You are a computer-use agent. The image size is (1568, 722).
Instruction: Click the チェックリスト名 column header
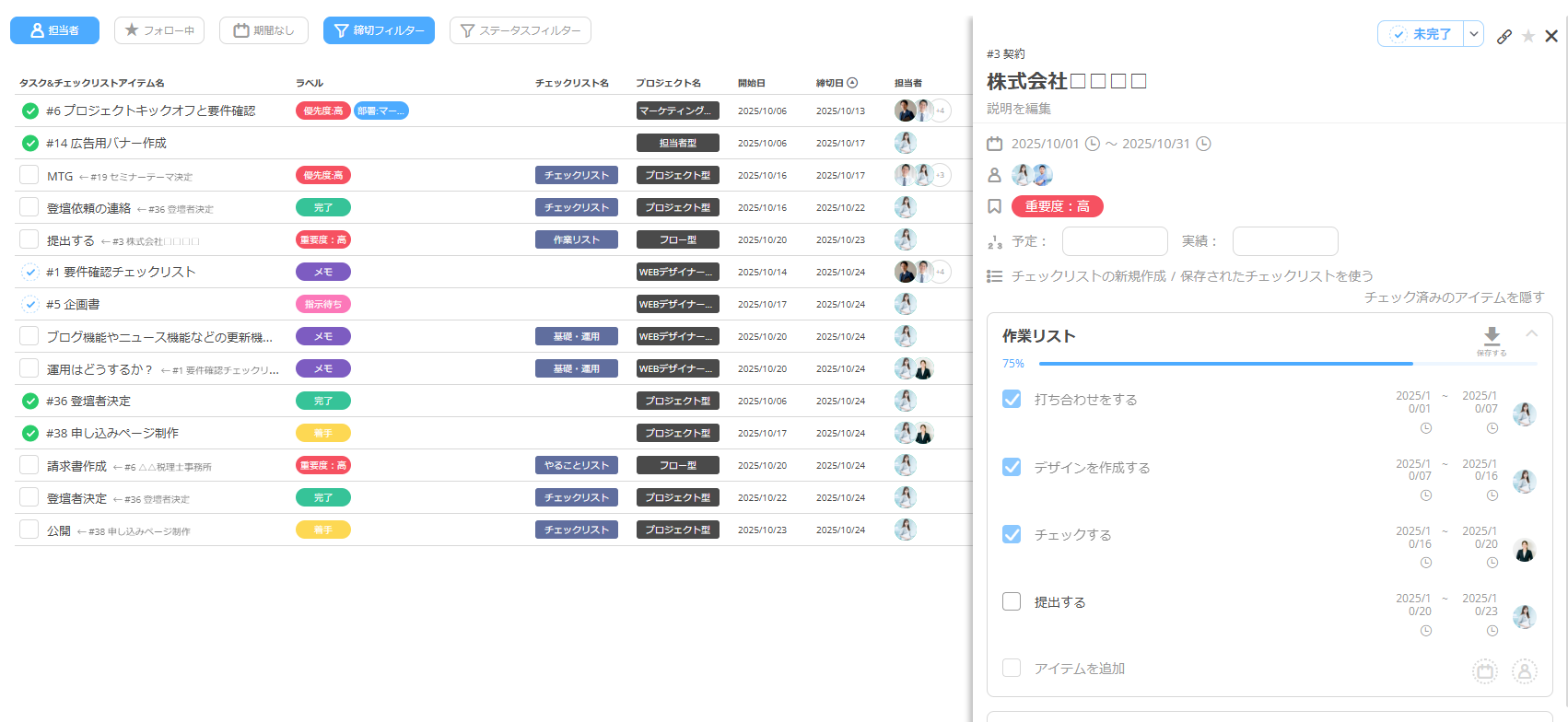point(571,83)
